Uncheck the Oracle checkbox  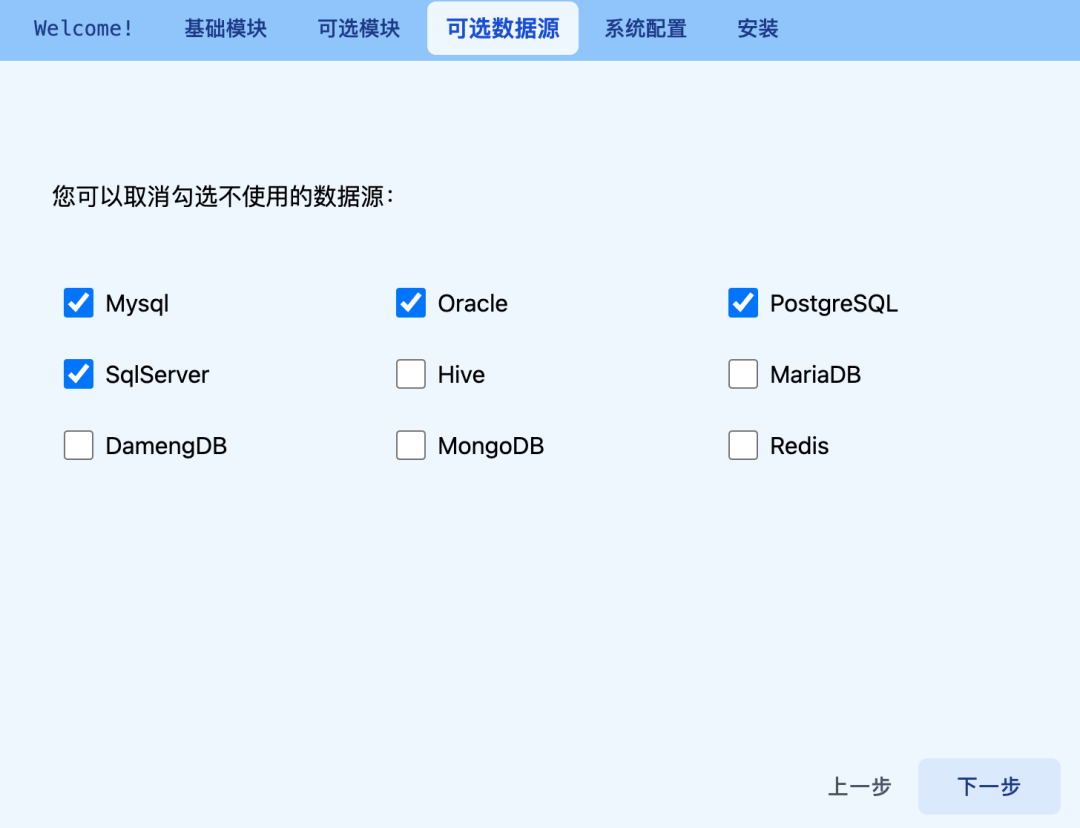click(x=411, y=303)
